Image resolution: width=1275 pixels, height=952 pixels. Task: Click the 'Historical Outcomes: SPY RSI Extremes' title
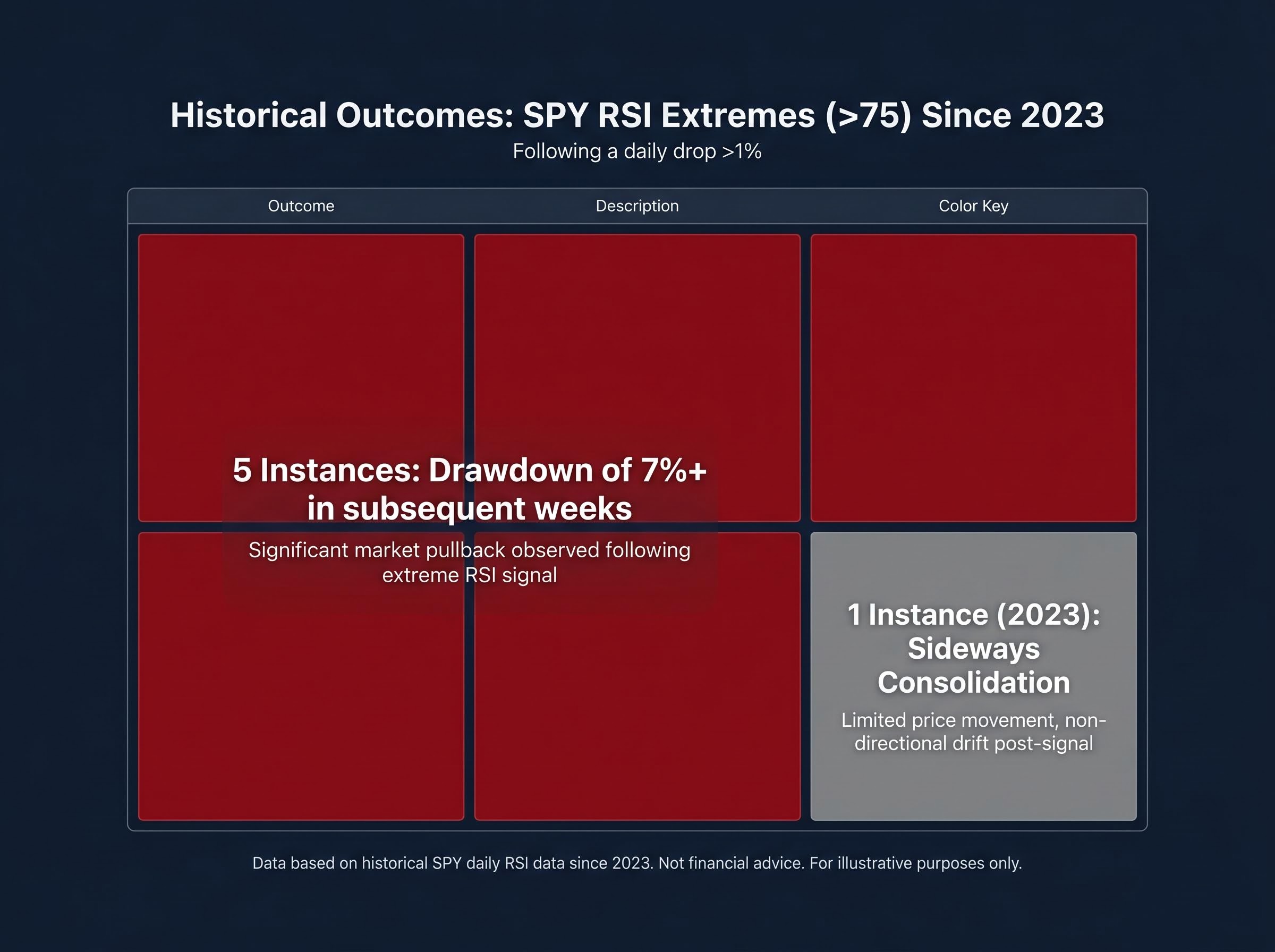[x=637, y=115]
